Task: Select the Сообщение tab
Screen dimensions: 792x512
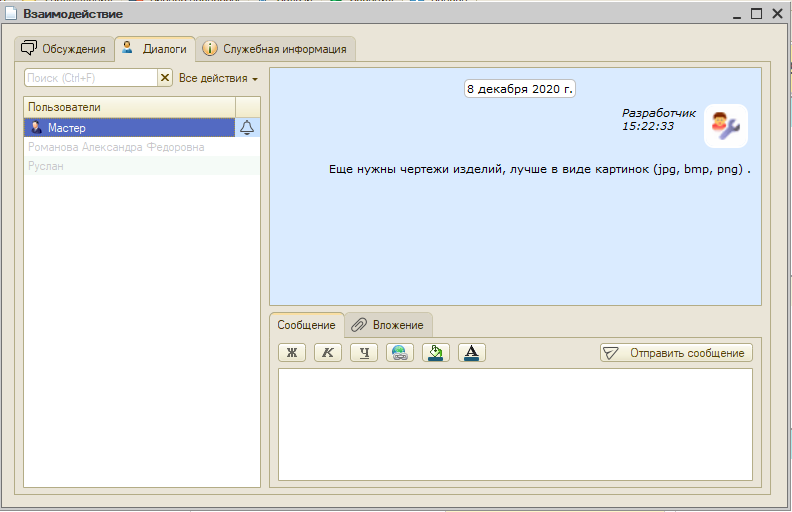Action: pyautogui.click(x=306, y=325)
